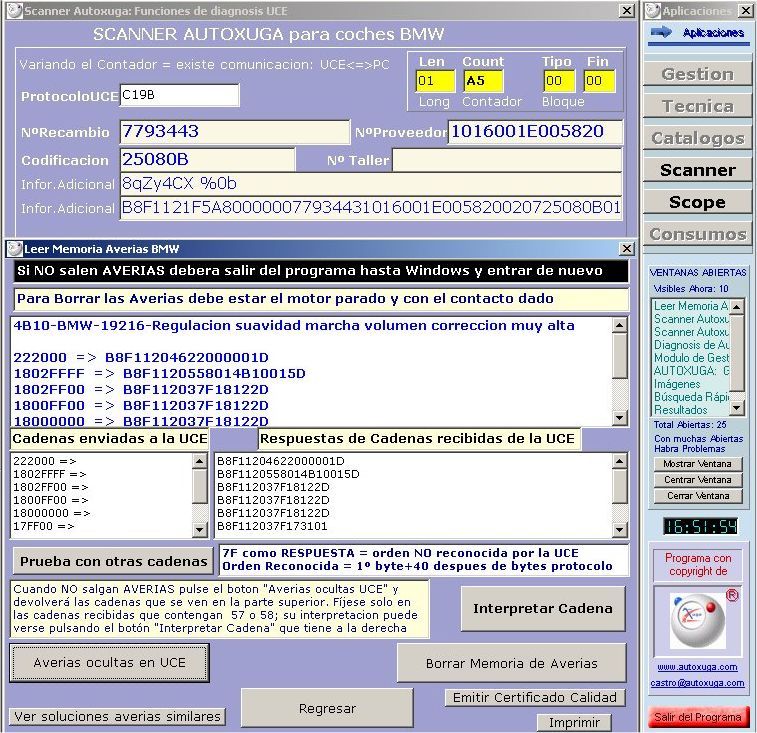Select Búsqueda Rápi in open windows list

click(x=691, y=397)
